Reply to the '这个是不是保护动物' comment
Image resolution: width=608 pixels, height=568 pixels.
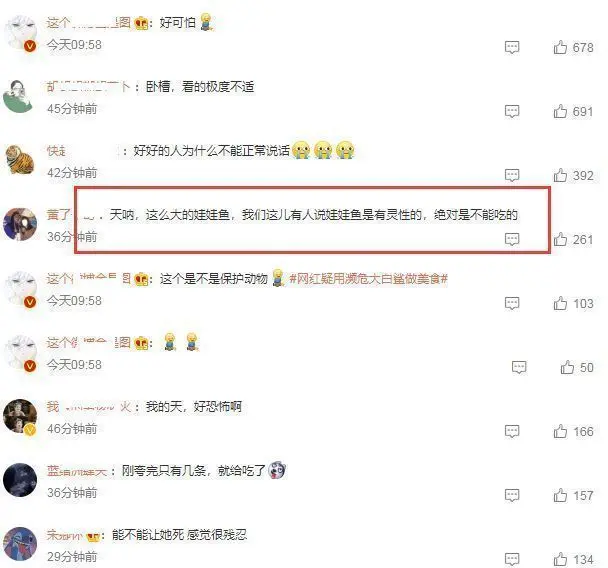click(512, 304)
